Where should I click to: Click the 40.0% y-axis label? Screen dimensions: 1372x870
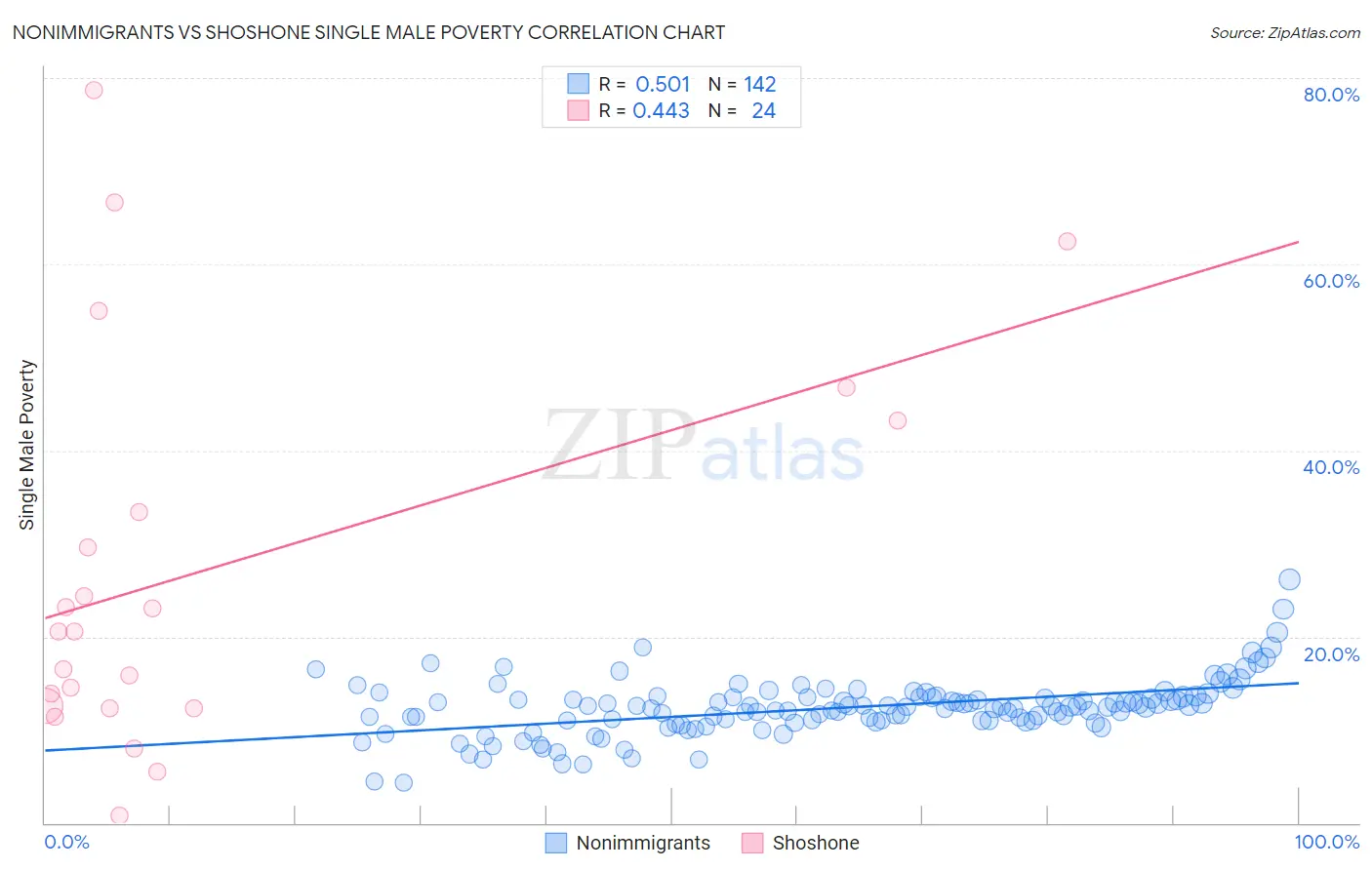click(x=1331, y=467)
